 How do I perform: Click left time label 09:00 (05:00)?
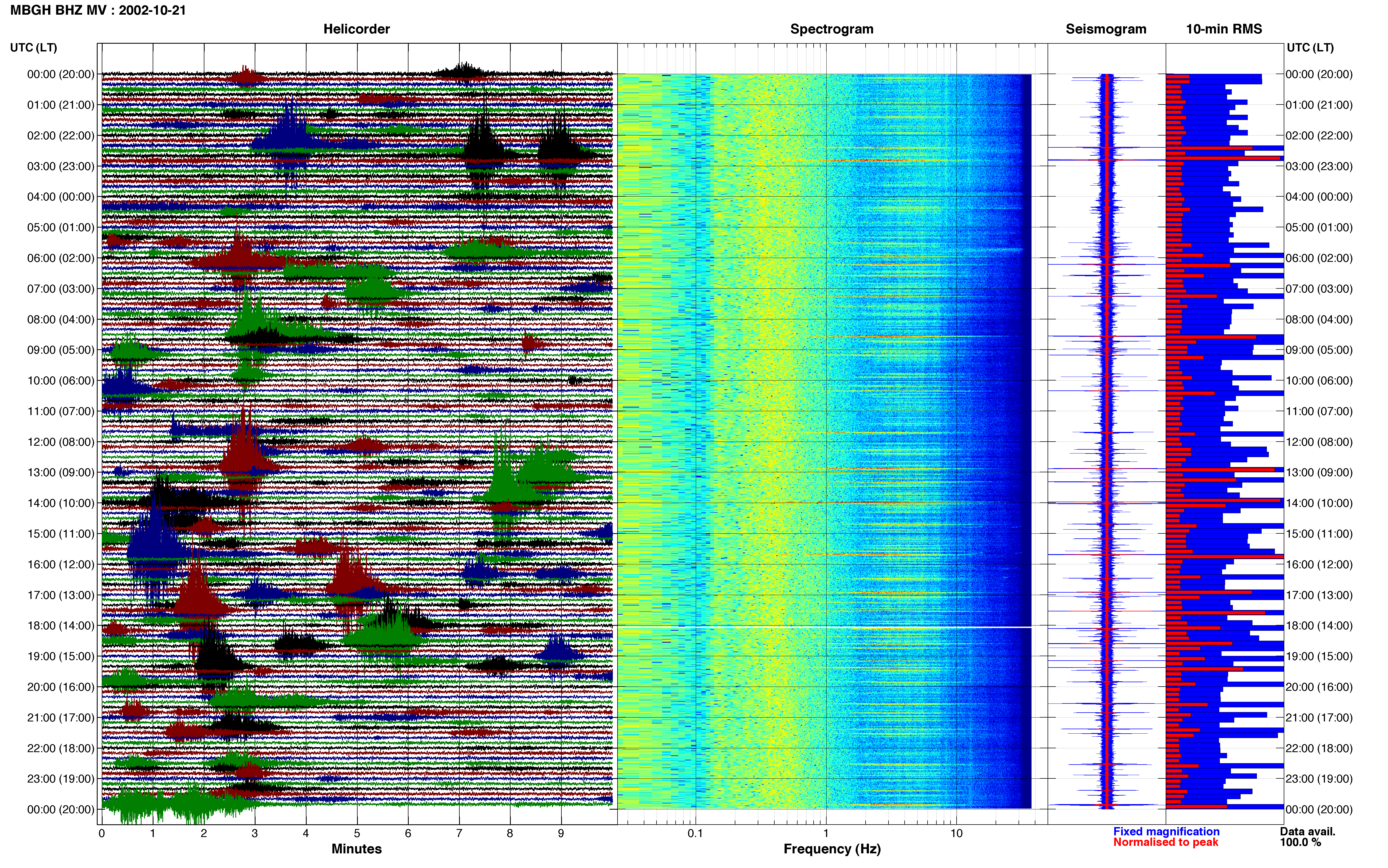point(61,350)
